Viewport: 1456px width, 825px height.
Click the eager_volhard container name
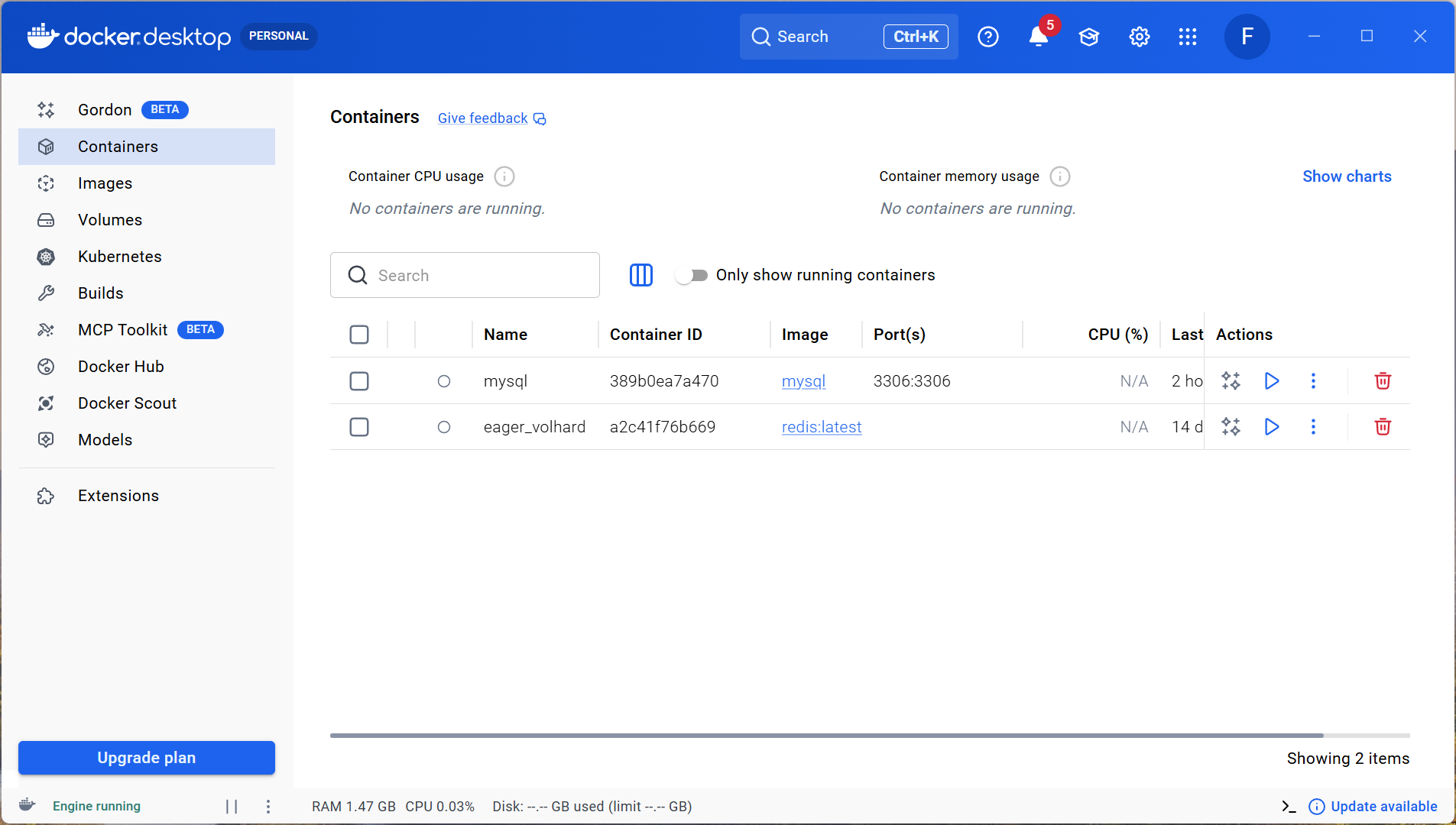pyautogui.click(x=534, y=427)
